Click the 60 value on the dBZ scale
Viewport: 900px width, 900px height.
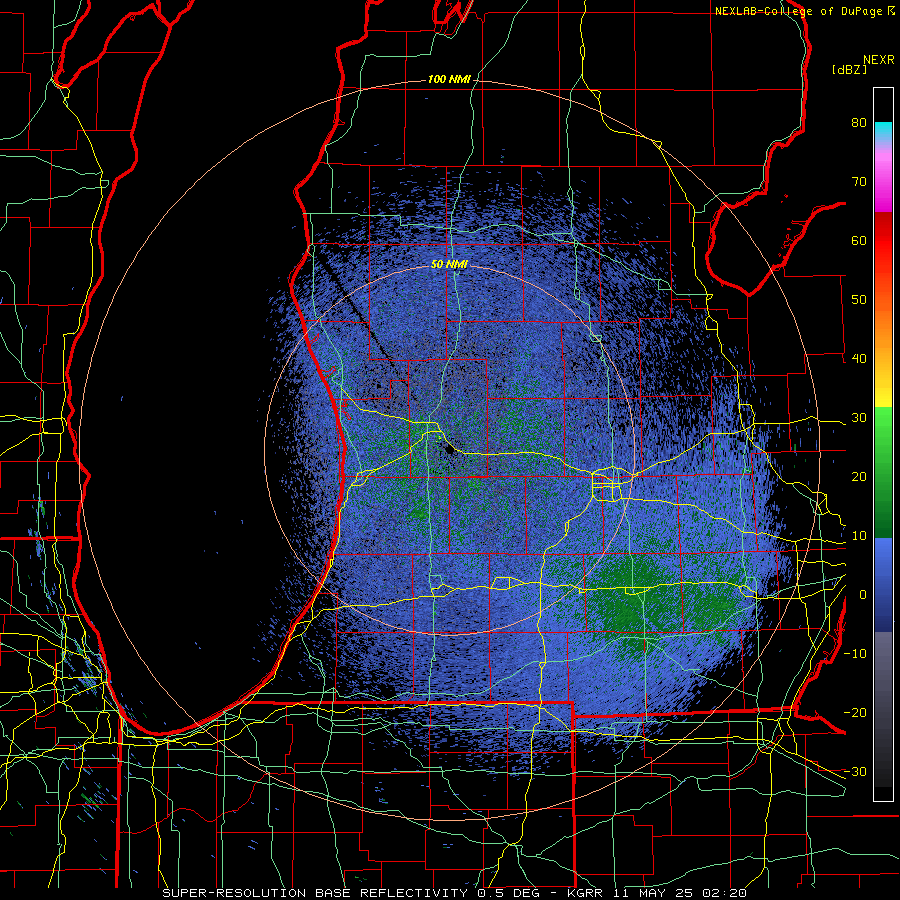859,240
